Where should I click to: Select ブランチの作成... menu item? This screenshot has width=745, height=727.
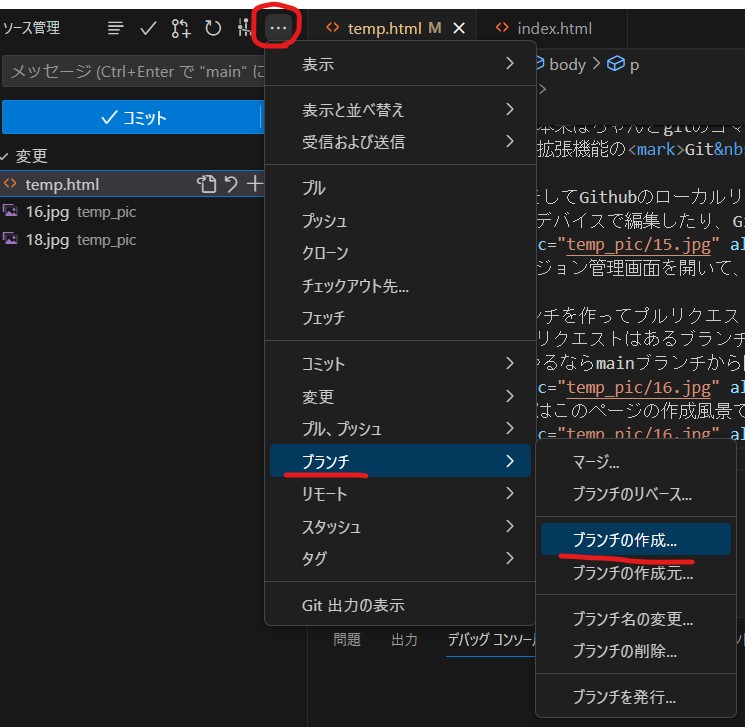(624, 539)
